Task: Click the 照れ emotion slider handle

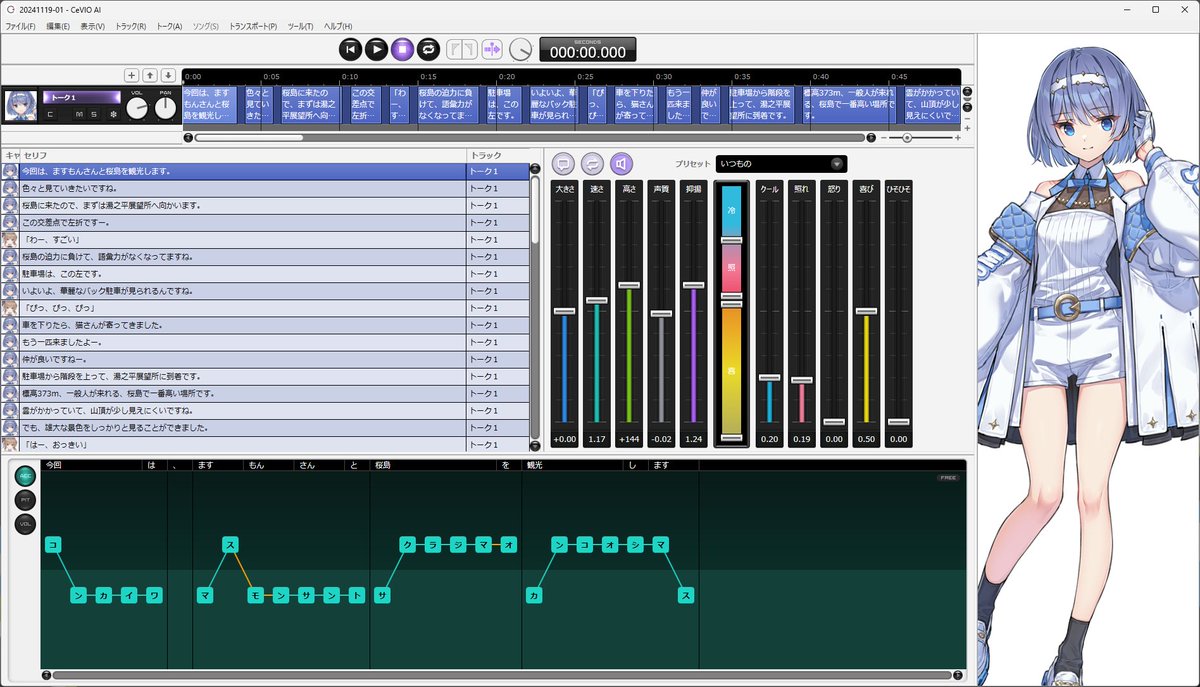Action: [801, 379]
